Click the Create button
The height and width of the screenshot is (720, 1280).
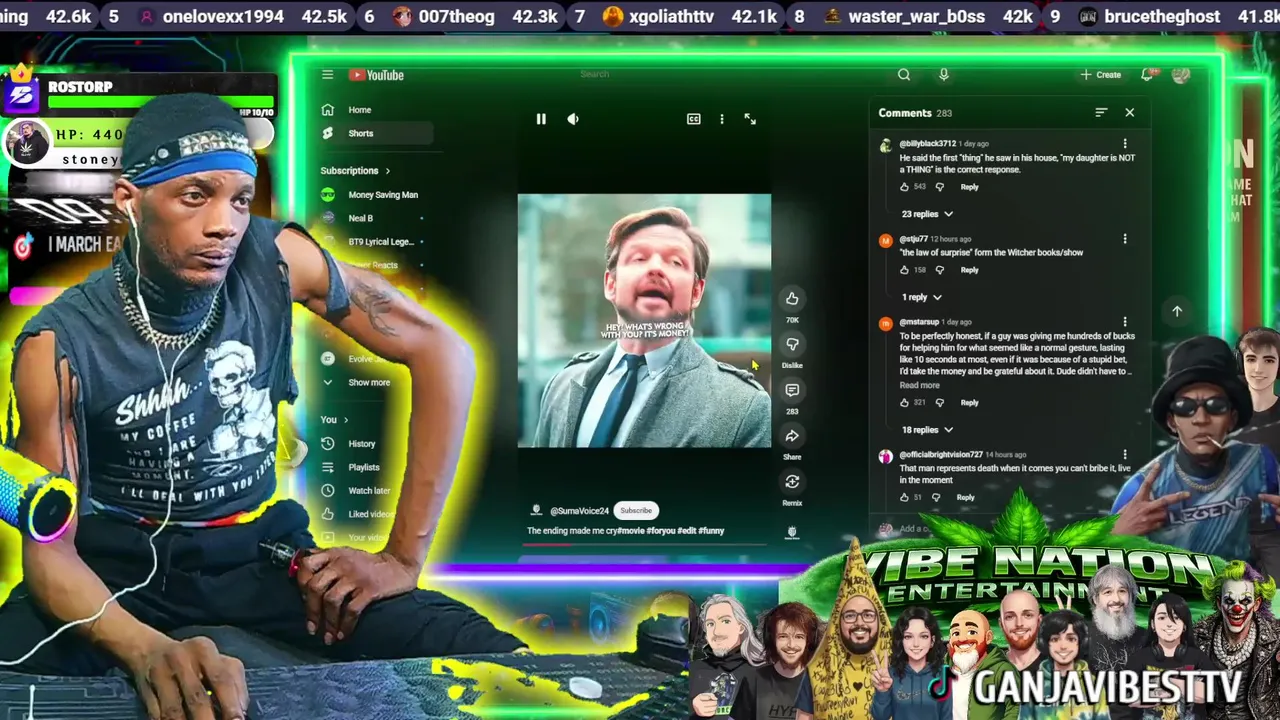tap(1101, 75)
